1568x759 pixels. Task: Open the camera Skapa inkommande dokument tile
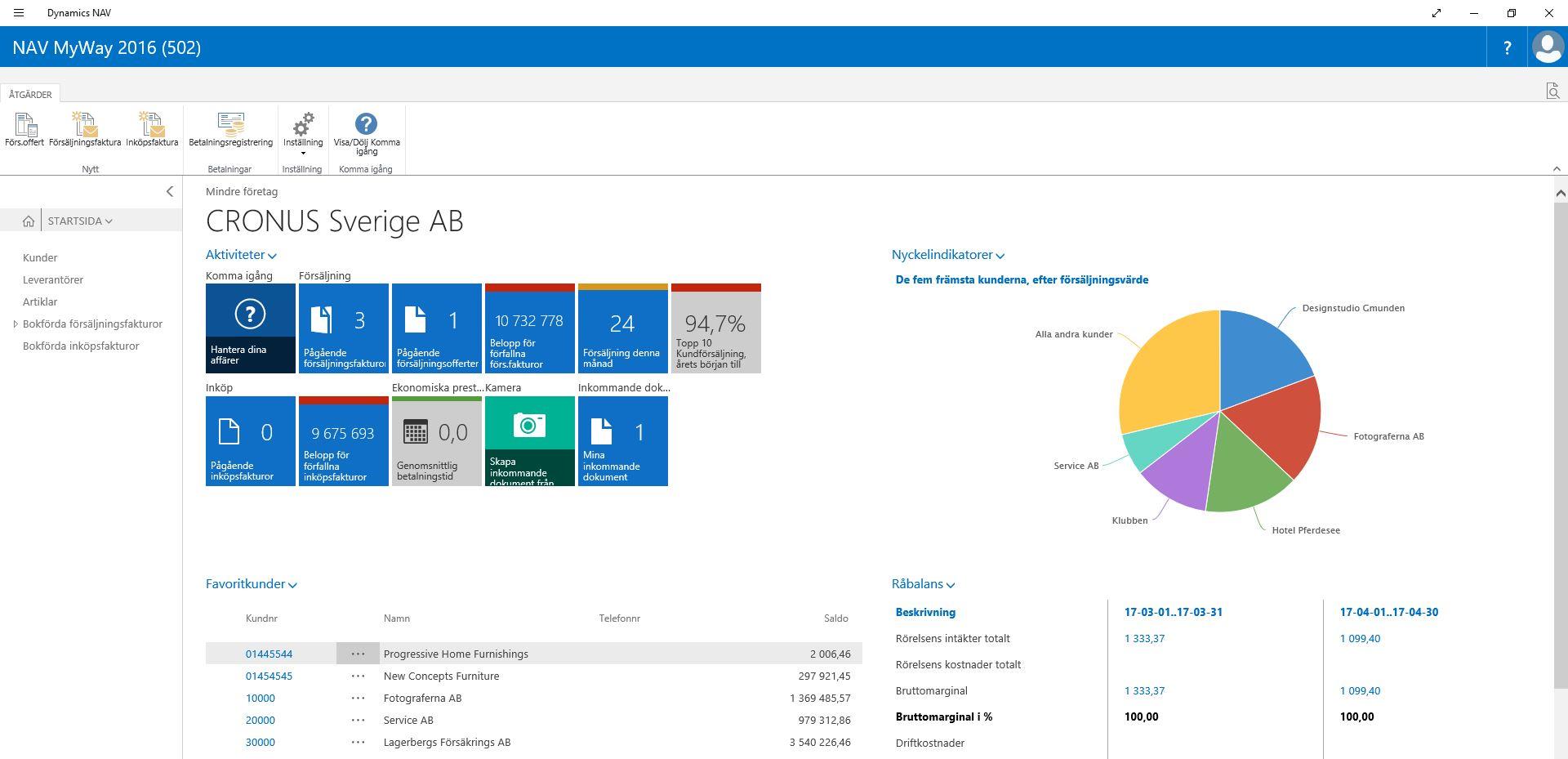click(530, 441)
